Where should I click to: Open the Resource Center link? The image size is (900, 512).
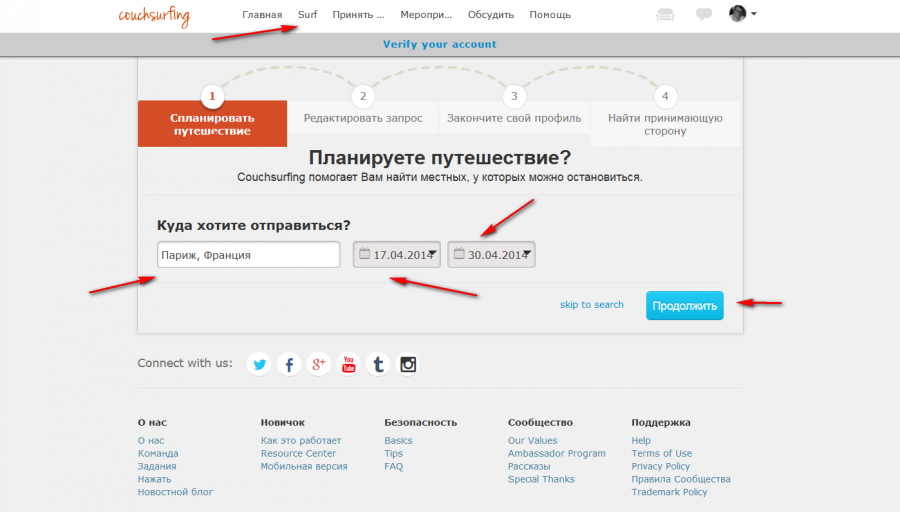[x=298, y=453]
